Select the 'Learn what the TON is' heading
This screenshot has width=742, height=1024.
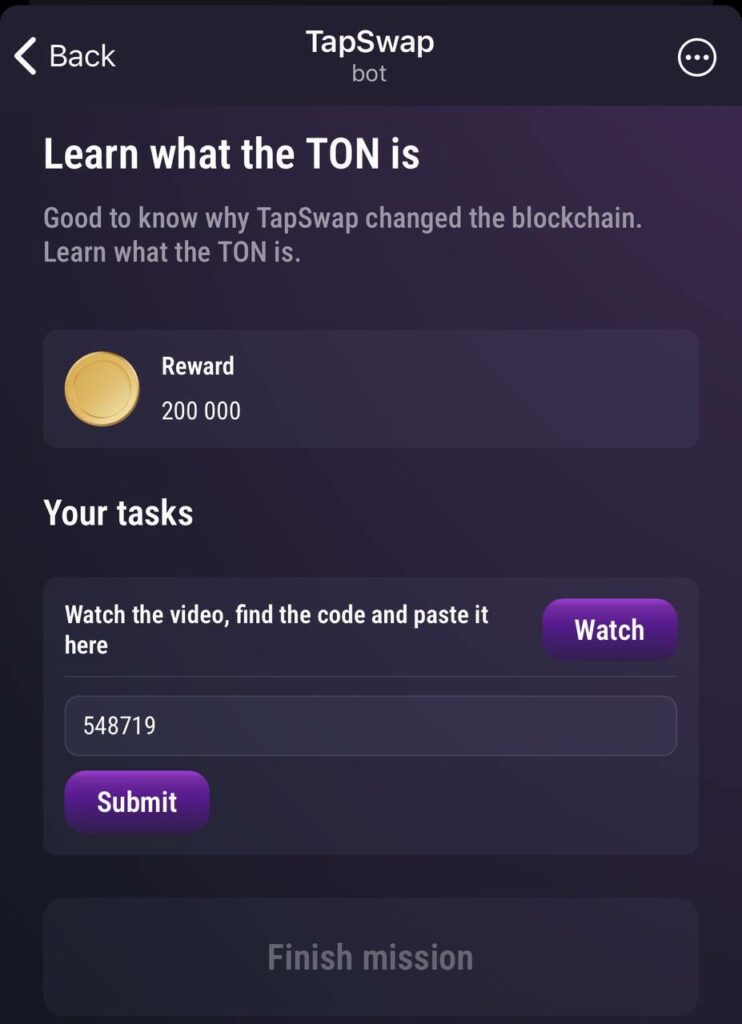pos(231,154)
